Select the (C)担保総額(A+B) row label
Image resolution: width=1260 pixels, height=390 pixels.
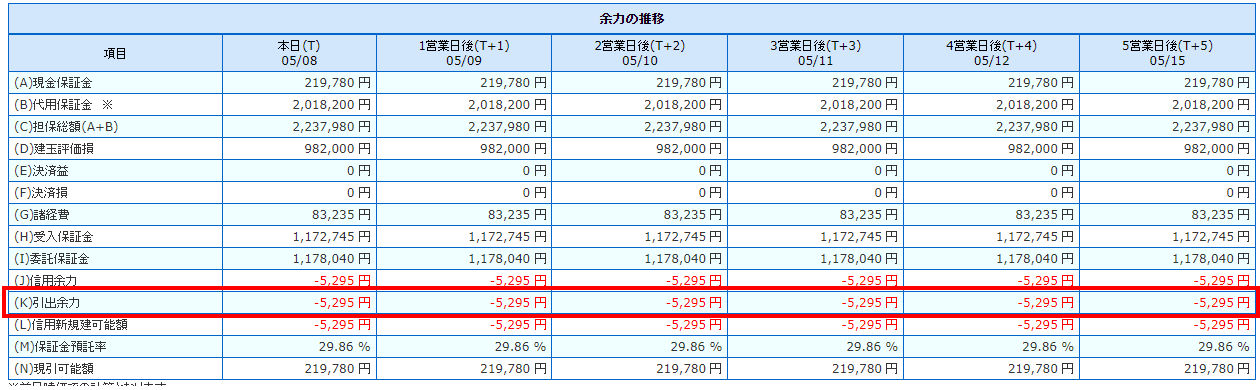tap(66, 126)
